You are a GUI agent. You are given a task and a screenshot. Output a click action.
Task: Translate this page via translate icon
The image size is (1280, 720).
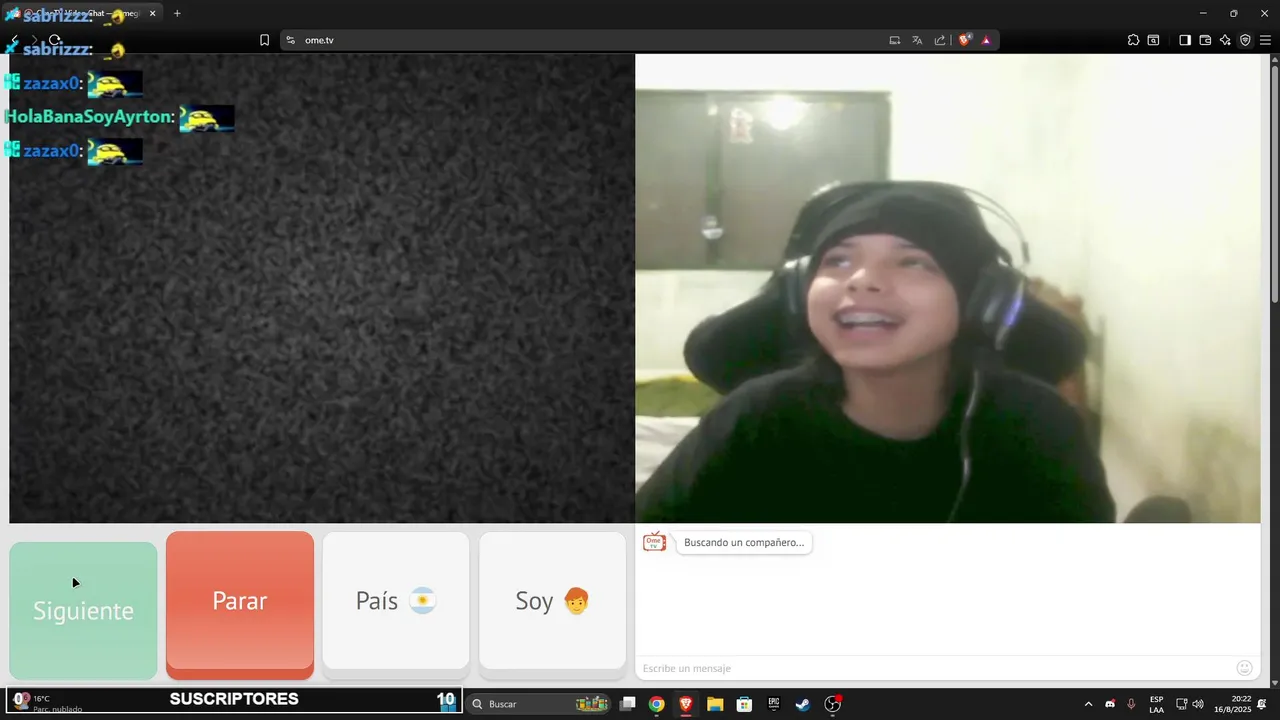917,40
